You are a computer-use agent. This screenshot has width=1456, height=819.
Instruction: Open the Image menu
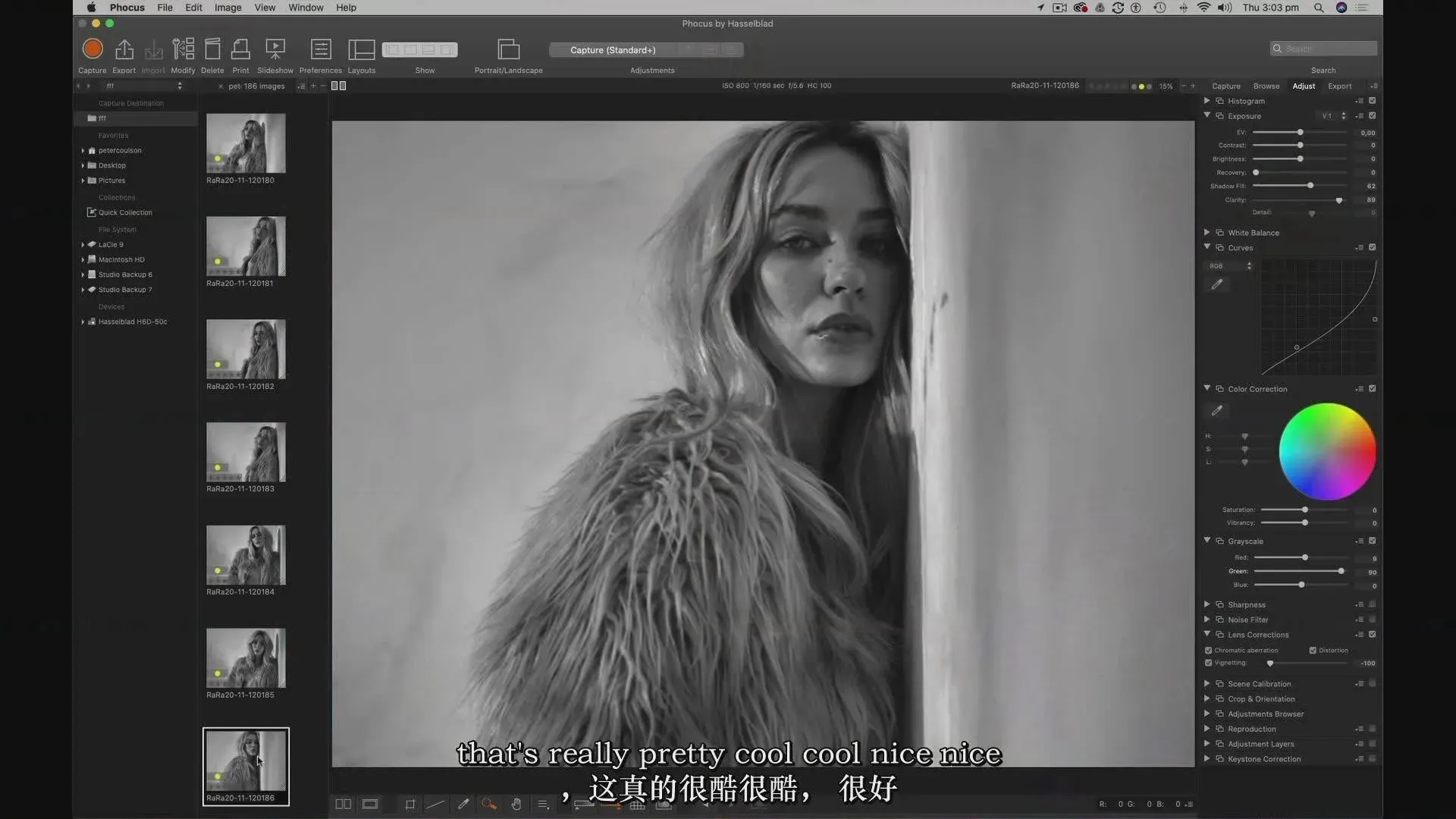click(x=227, y=8)
